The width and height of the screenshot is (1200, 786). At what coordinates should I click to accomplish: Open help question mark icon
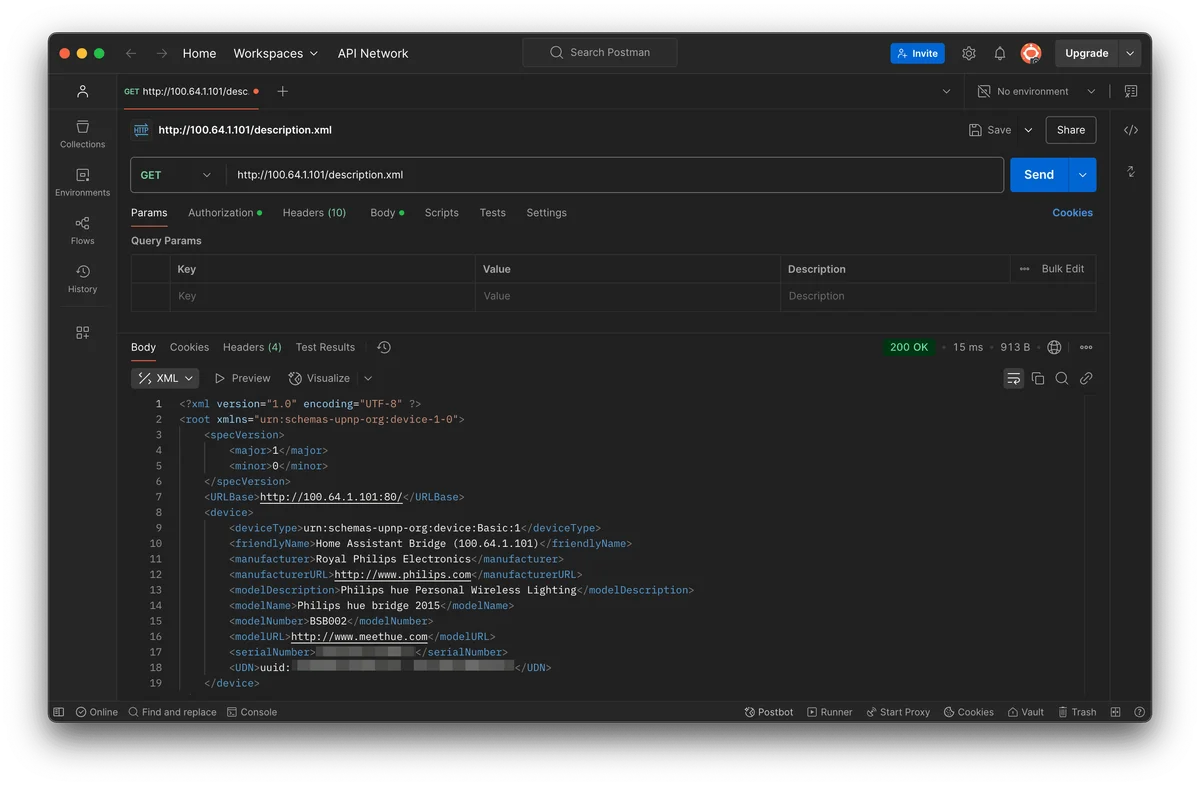(x=1139, y=712)
